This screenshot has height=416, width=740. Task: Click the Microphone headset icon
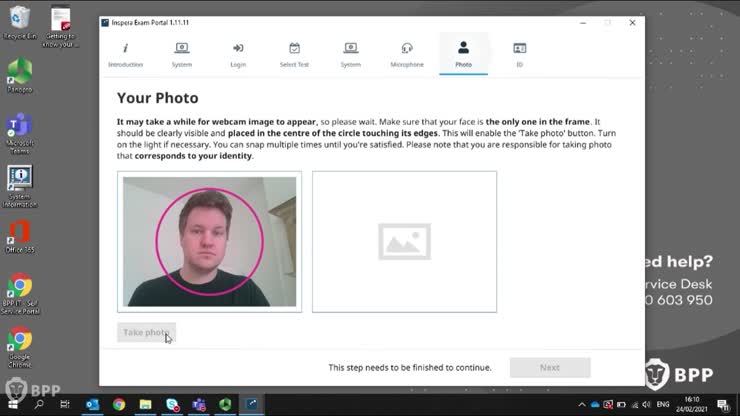pyautogui.click(x=407, y=48)
